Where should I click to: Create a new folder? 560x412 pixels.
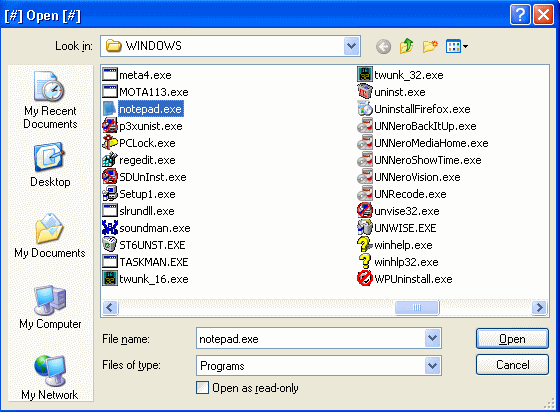coord(430,46)
